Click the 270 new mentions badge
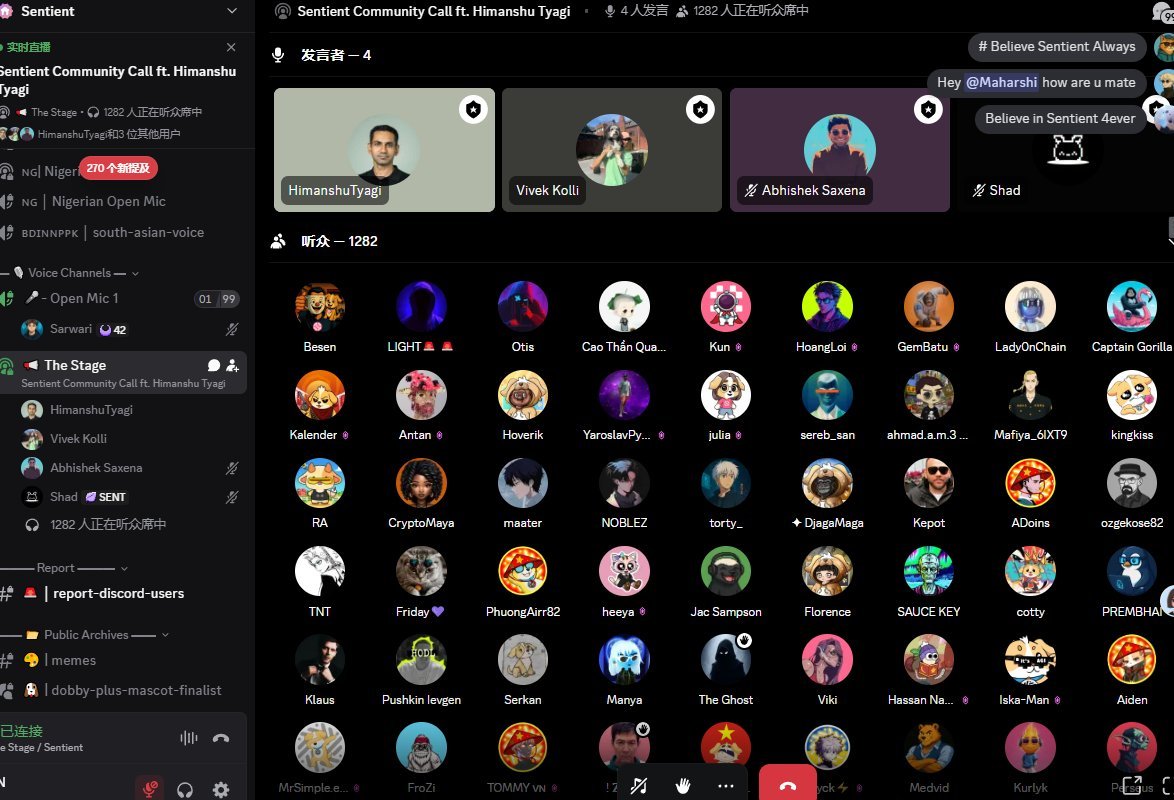This screenshot has height=800, width=1174. pyautogui.click(x=118, y=168)
